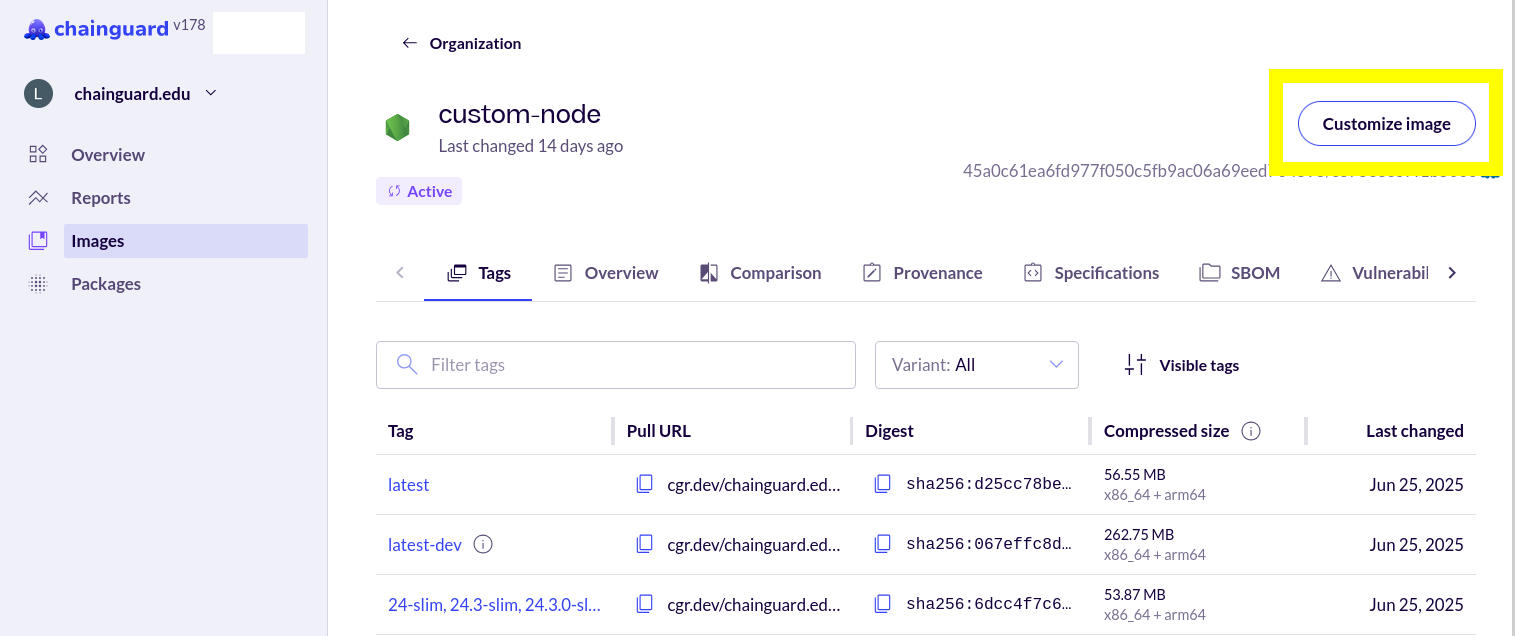Copy the Pull URL for the latest tag

click(x=645, y=483)
